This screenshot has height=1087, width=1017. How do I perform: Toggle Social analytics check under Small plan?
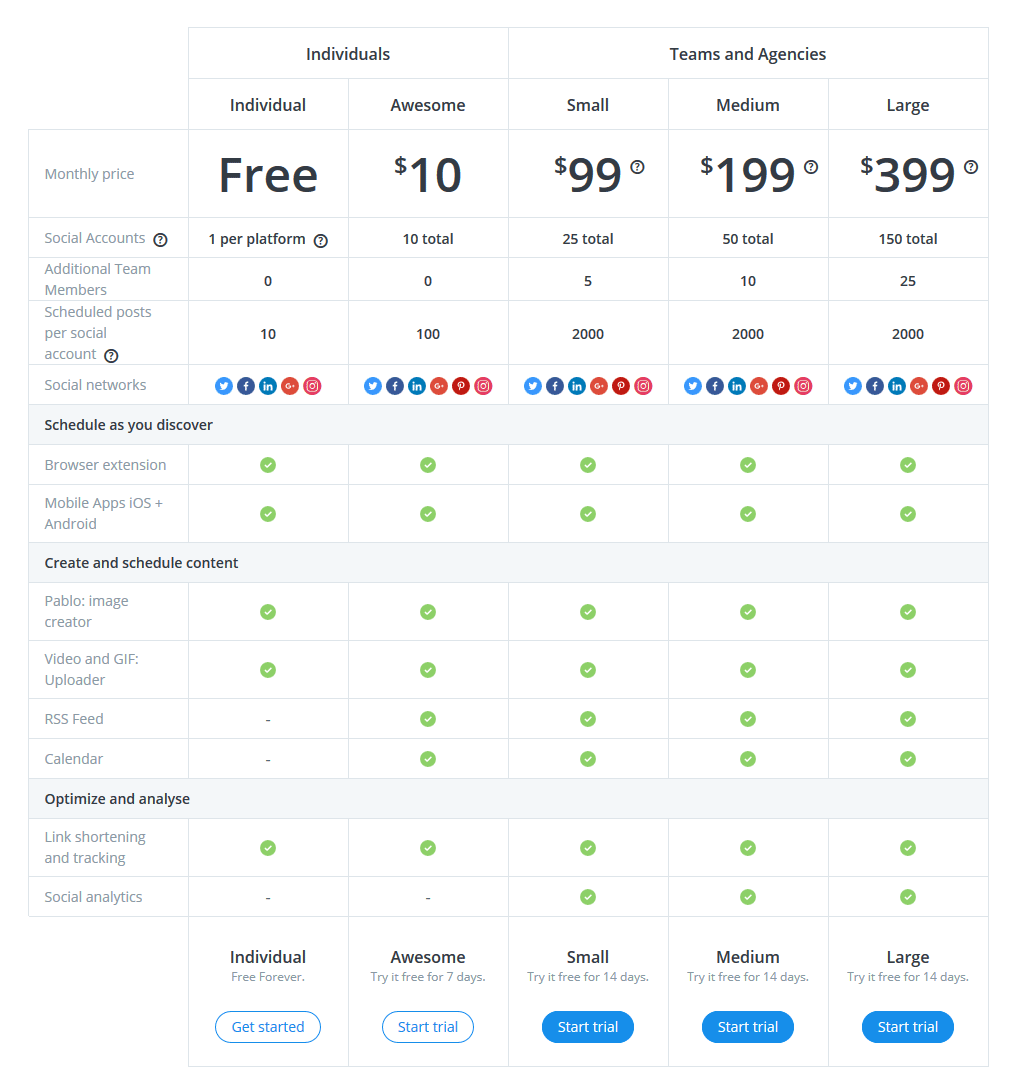(588, 896)
